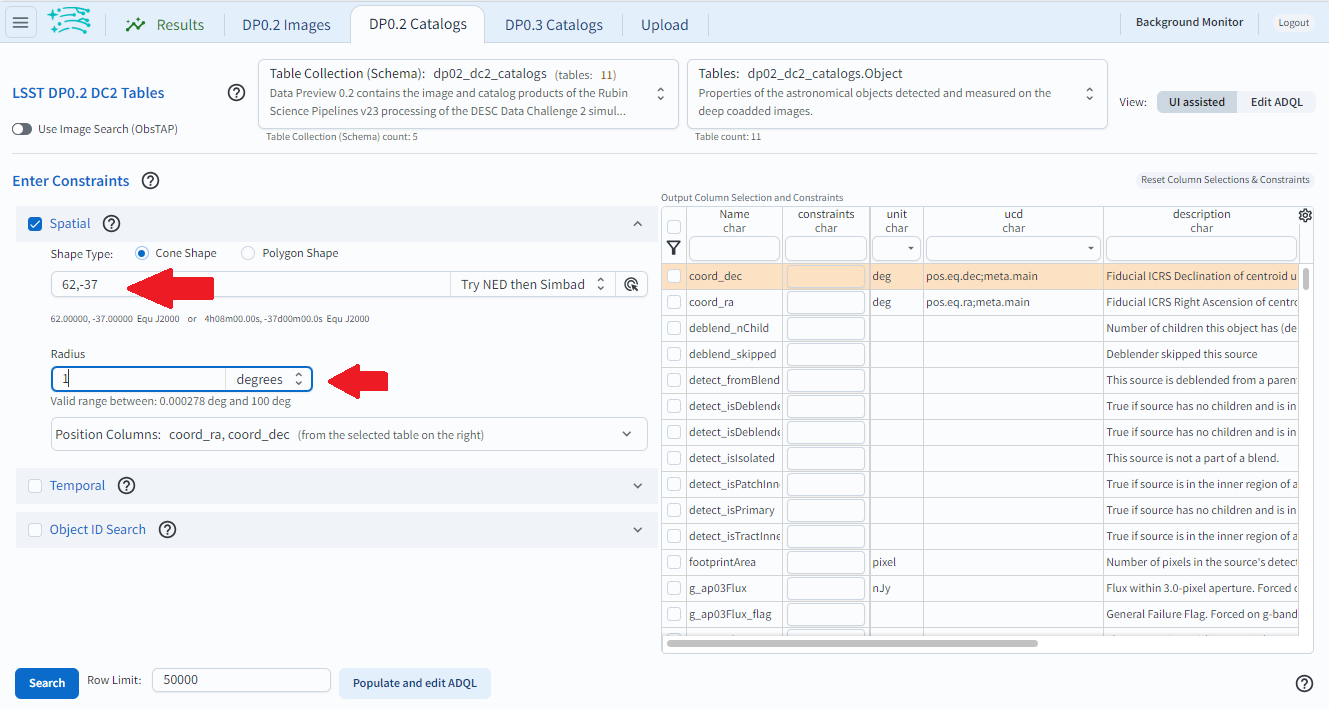
Task: Click the help icon beside Spatial
Action: point(111,224)
